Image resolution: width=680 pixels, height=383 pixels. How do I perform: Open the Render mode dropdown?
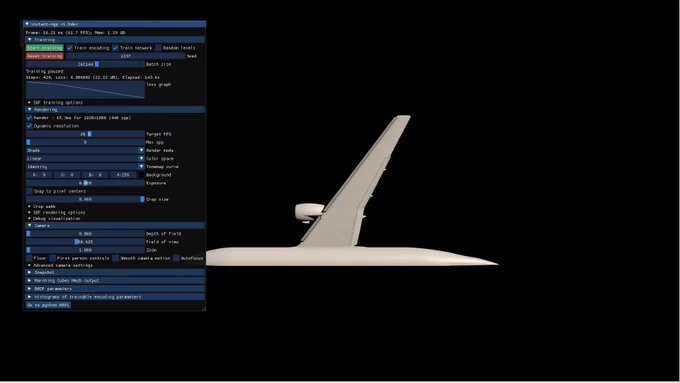pos(85,151)
